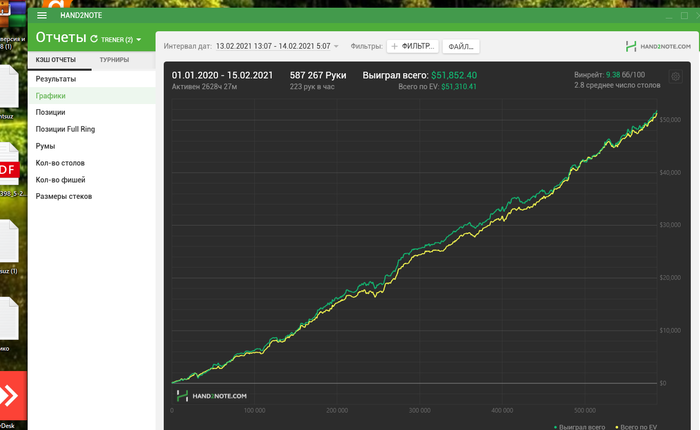Maximize the Hand2Note window
Screen dimensions: 700x430
click(x=684, y=16)
